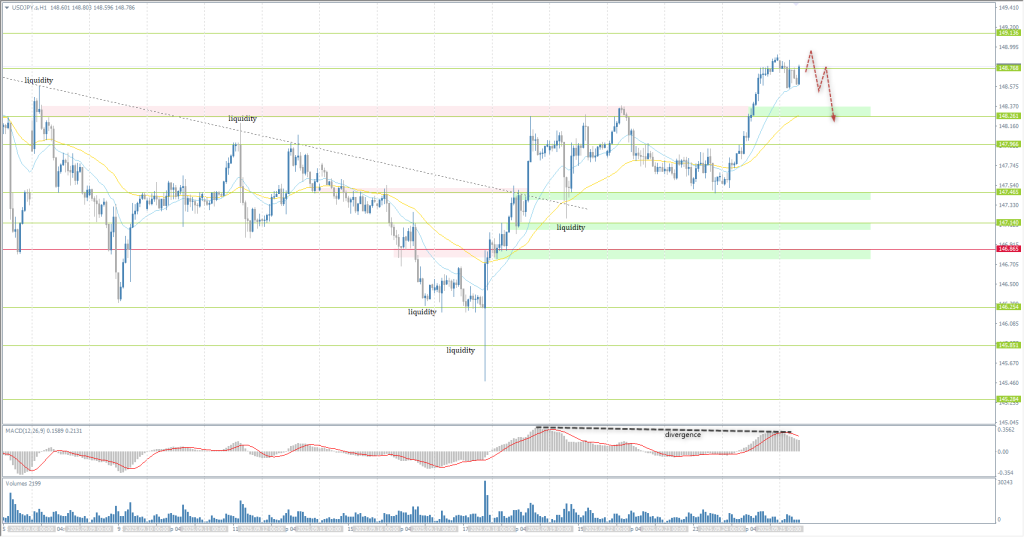Select the red 146.865 price level label
Screen dimensions: 1024x537
(x=1007, y=250)
